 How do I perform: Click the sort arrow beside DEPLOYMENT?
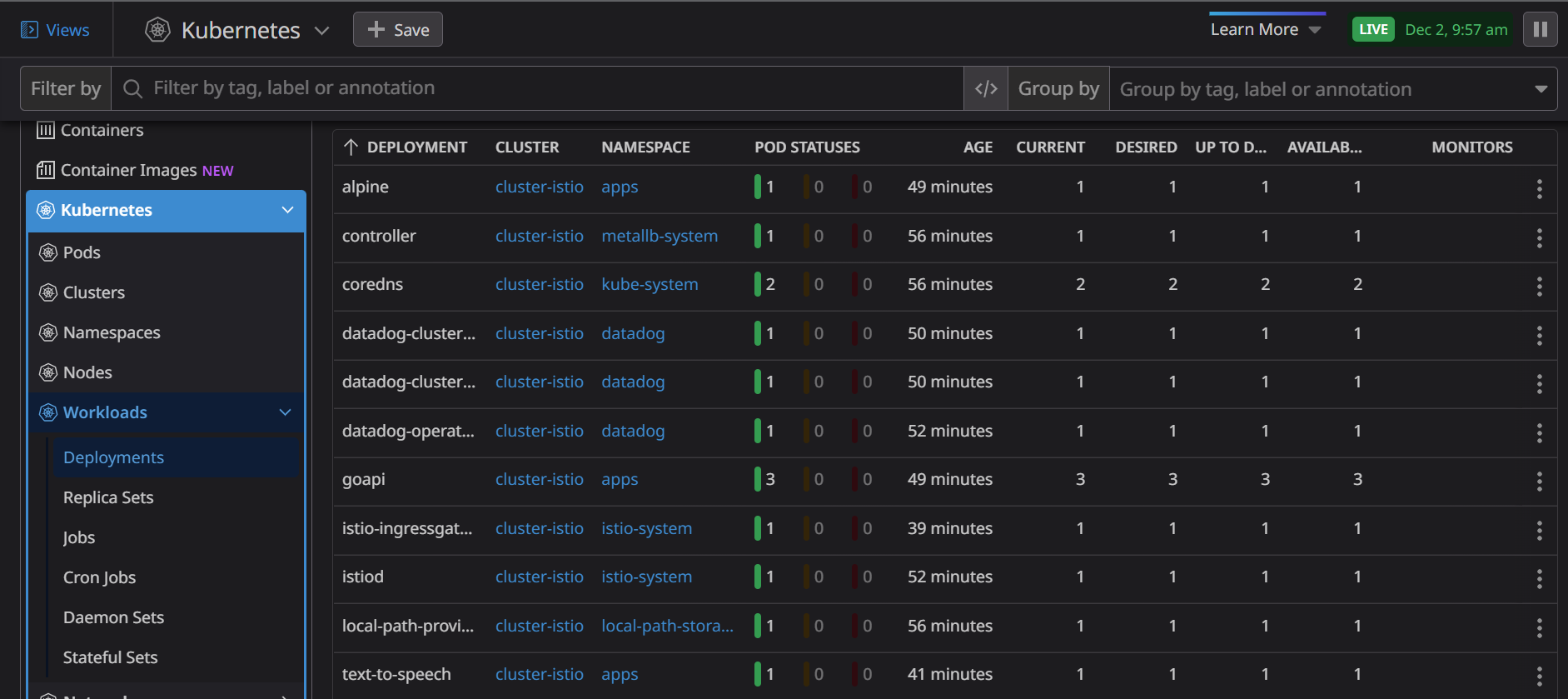point(351,147)
